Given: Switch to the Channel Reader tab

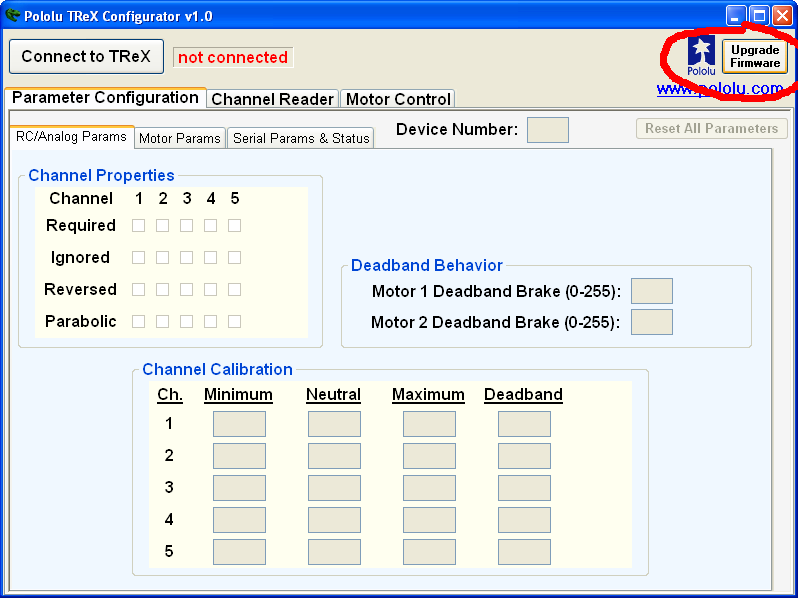Looking at the screenshot, I should pyautogui.click(x=272, y=99).
